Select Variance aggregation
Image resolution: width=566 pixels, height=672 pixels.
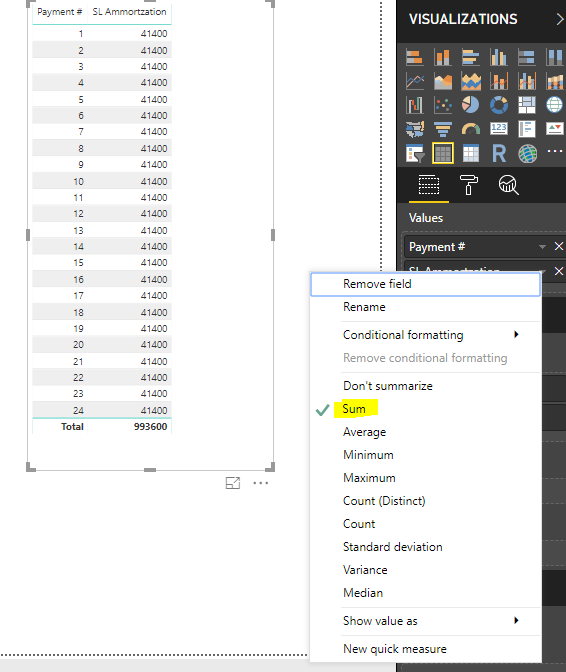point(425,570)
